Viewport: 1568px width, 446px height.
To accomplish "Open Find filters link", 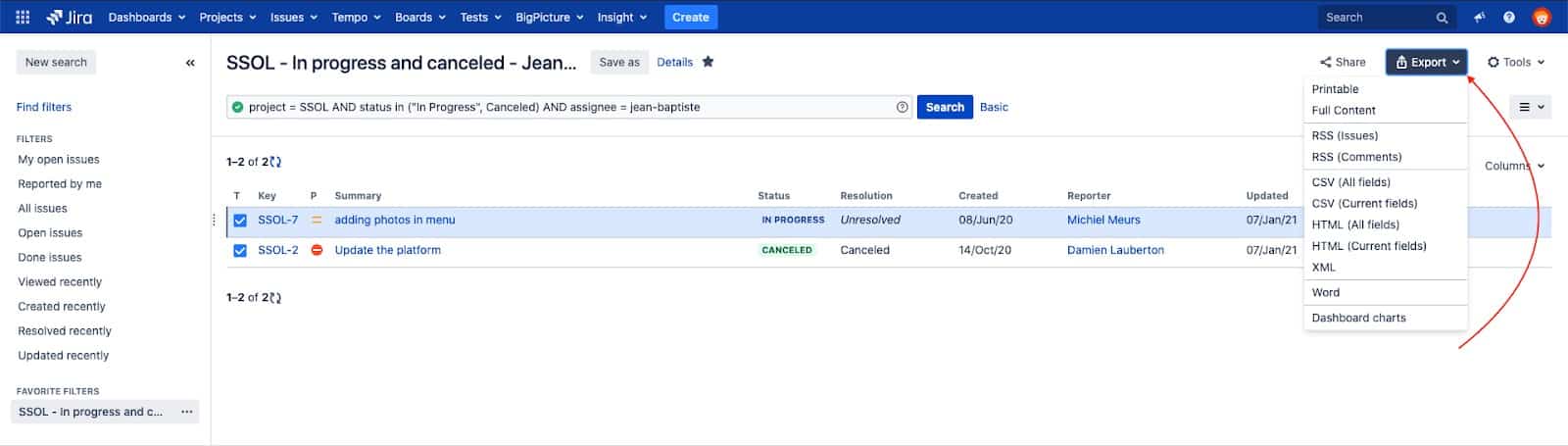I will click(44, 107).
